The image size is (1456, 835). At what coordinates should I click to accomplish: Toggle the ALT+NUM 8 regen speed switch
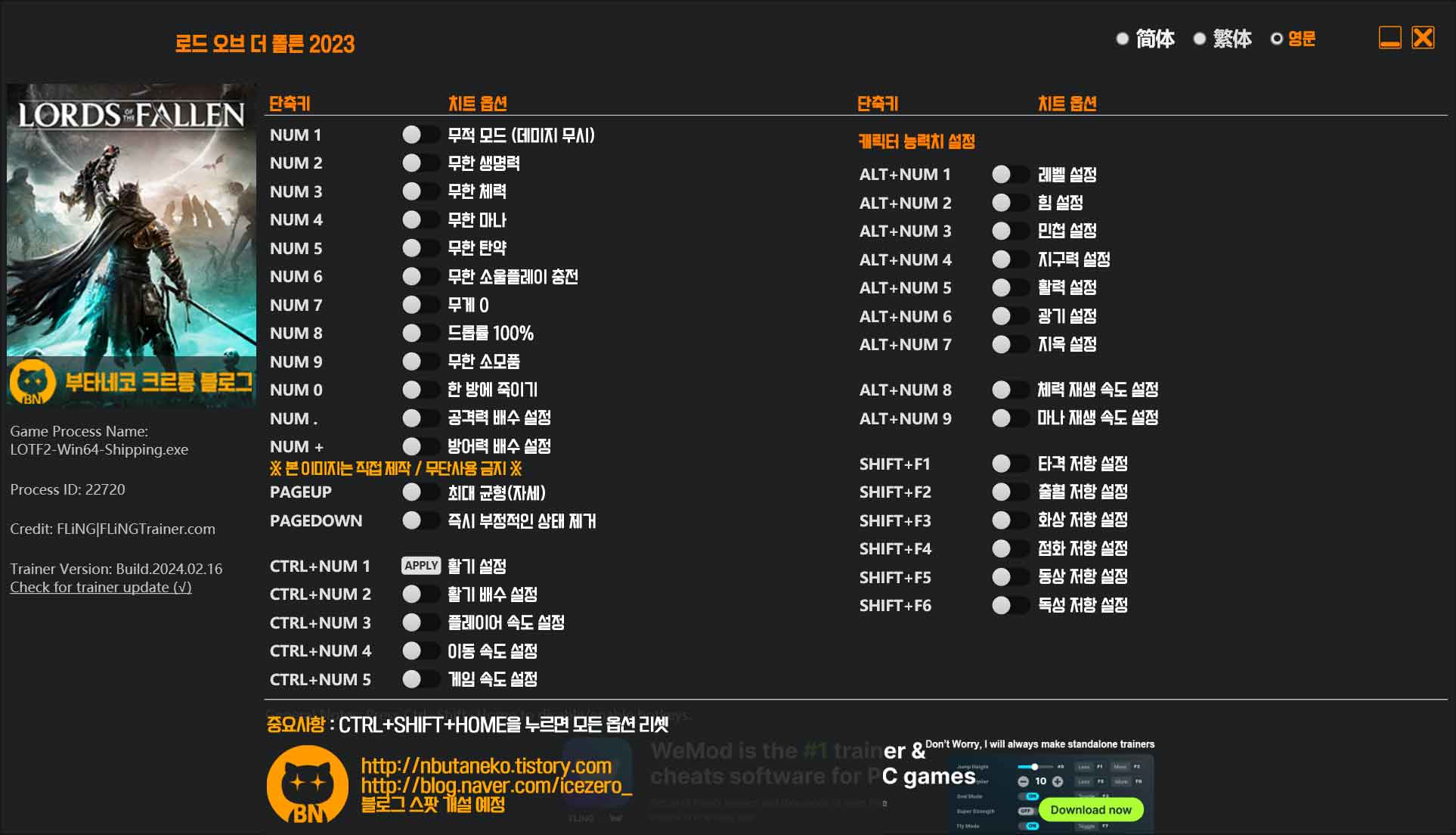coord(1010,390)
